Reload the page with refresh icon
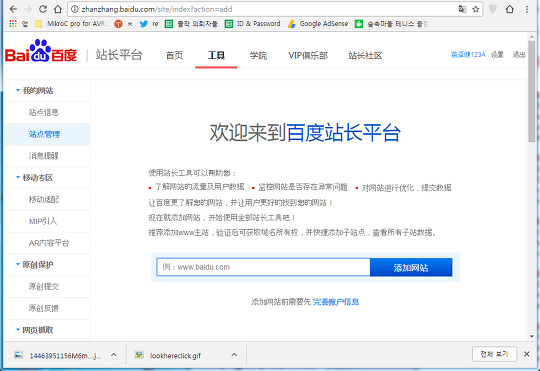Screen dimensions: 540x371 [43, 9]
